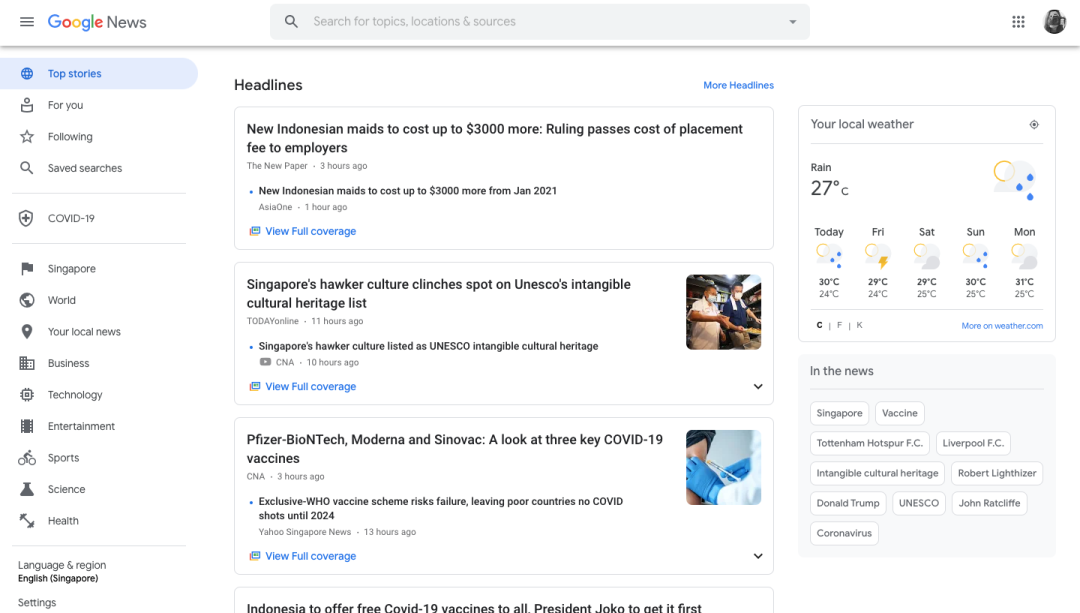Image resolution: width=1080 pixels, height=613 pixels.
Task: Switch temperature unit to Fahrenheit
Action: (x=839, y=325)
